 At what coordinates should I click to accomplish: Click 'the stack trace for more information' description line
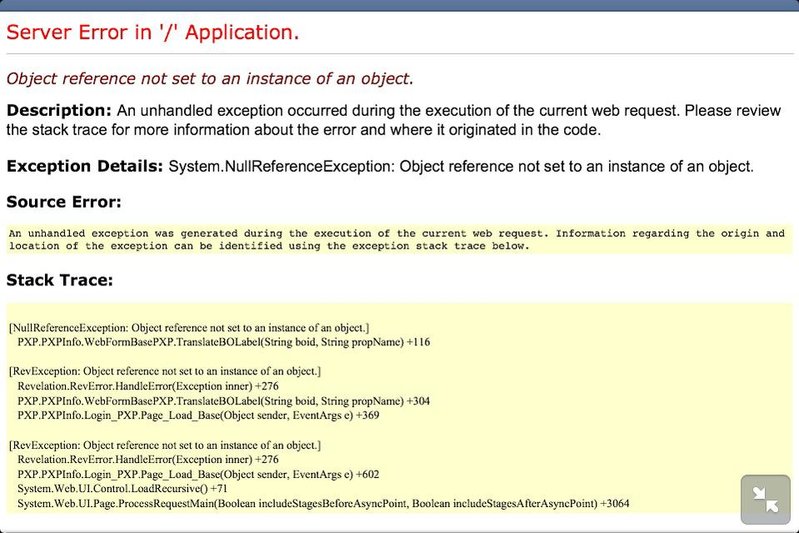[x=303, y=130]
